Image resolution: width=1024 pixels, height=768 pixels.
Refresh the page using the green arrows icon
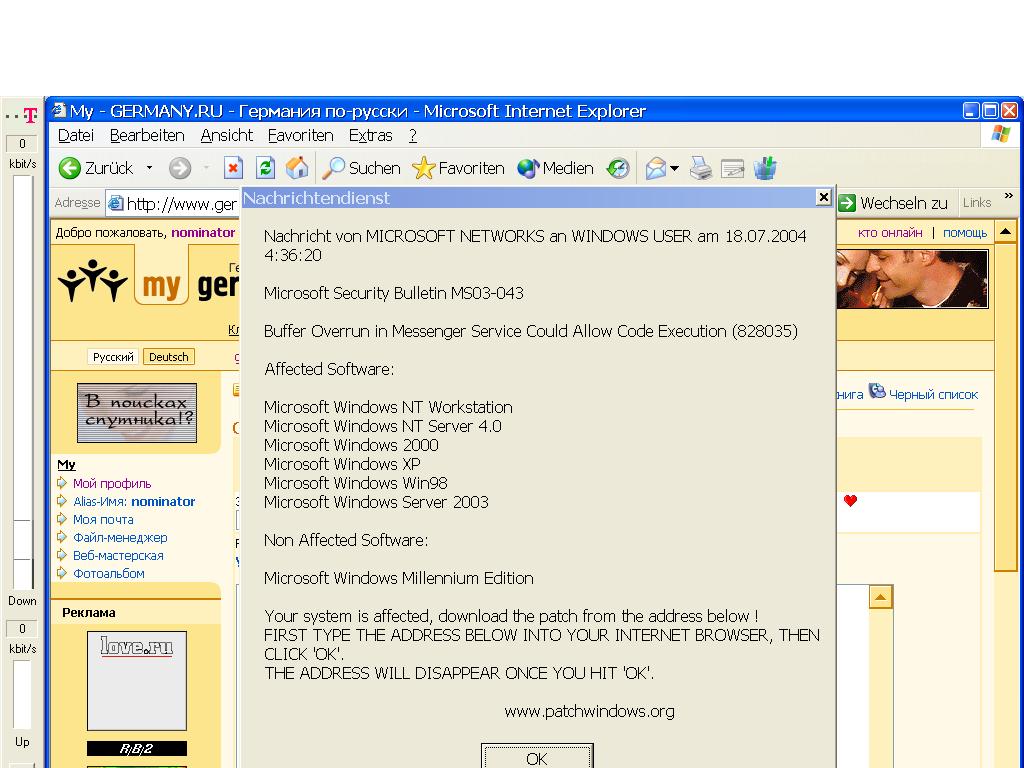[265, 168]
